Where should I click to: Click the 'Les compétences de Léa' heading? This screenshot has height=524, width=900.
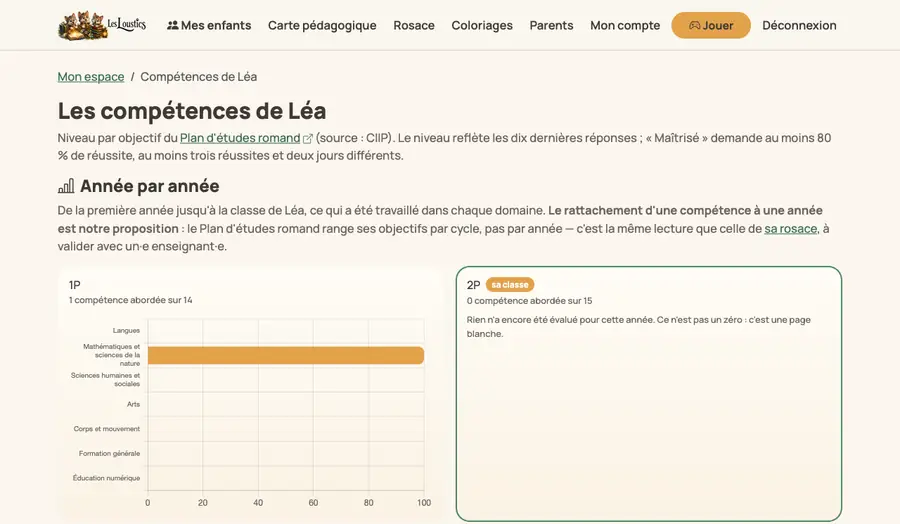tap(192, 111)
